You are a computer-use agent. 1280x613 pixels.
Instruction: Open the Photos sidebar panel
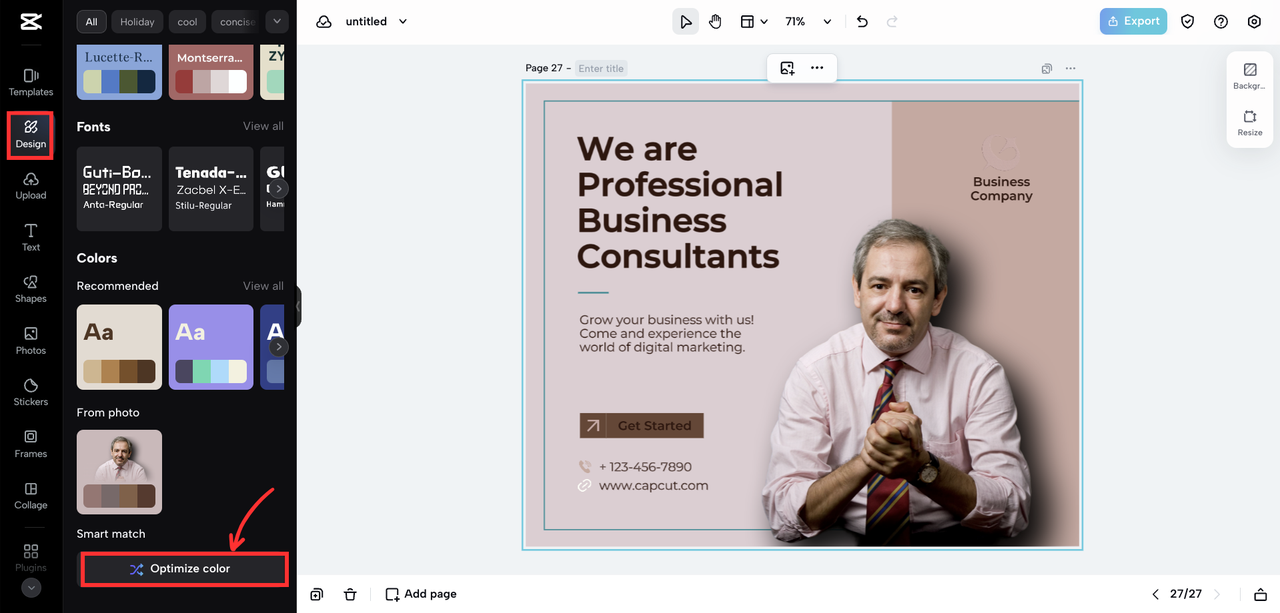point(31,341)
